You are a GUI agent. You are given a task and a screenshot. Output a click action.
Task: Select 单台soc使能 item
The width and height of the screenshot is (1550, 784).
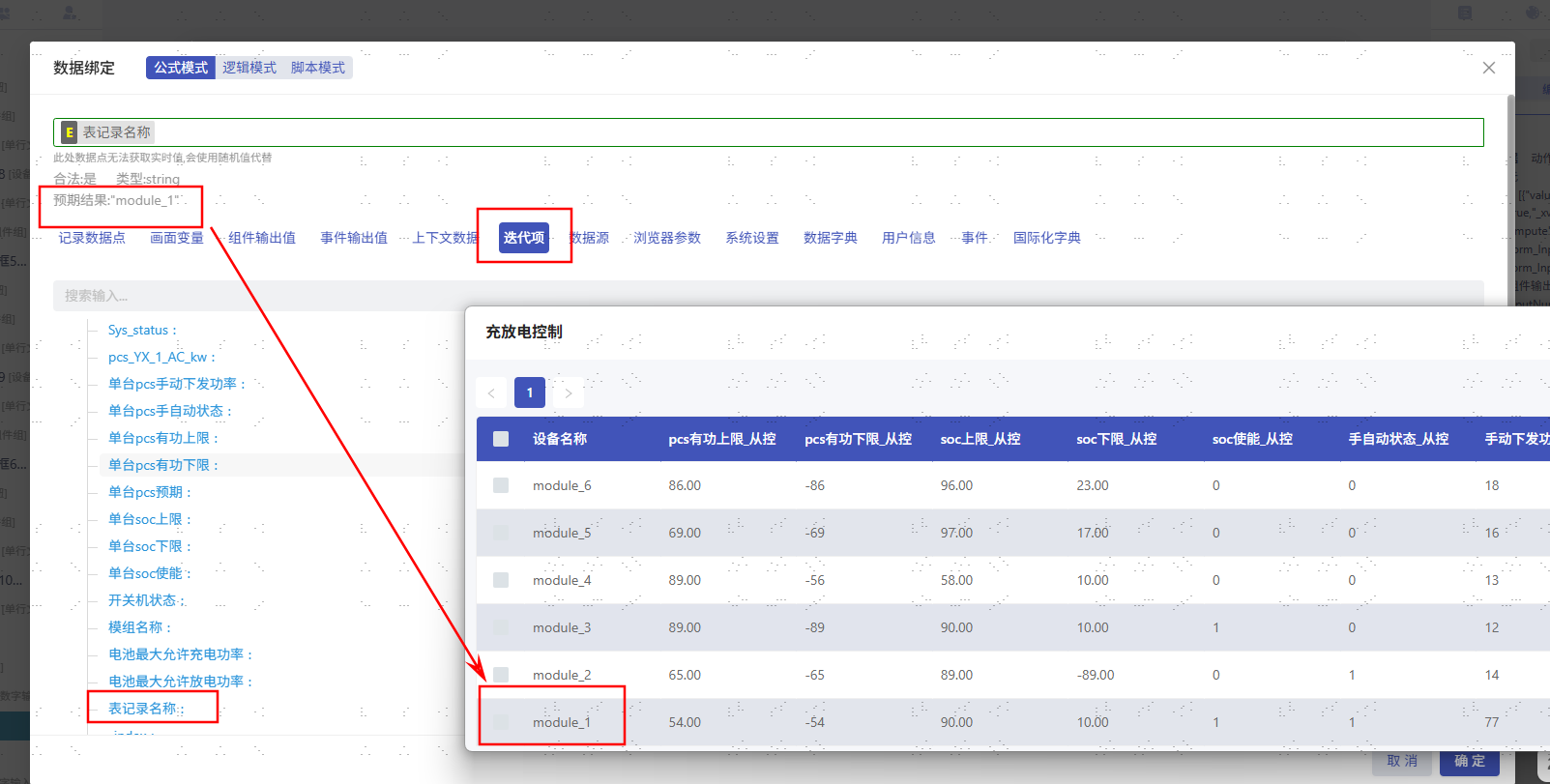pyautogui.click(x=150, y=573)
